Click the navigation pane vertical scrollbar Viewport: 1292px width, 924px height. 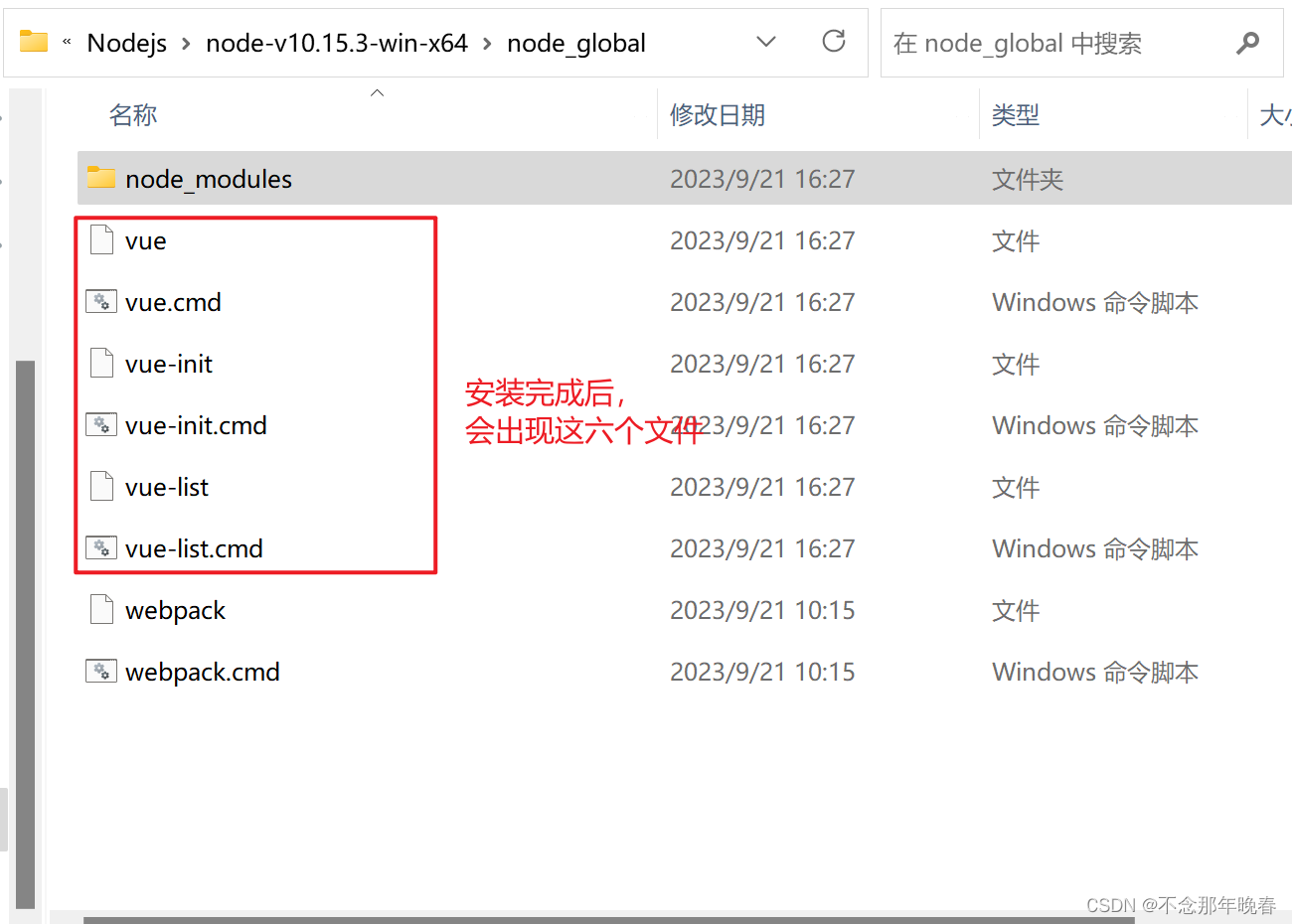pos(26,634)
